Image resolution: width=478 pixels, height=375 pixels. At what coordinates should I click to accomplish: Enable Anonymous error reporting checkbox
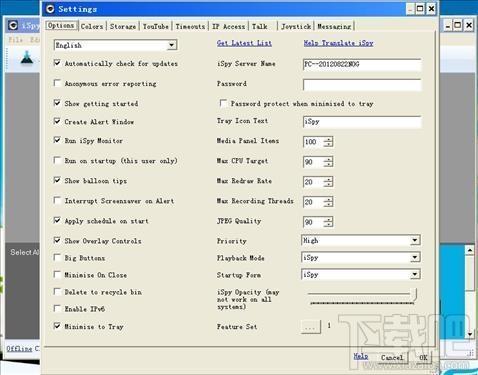57,83
